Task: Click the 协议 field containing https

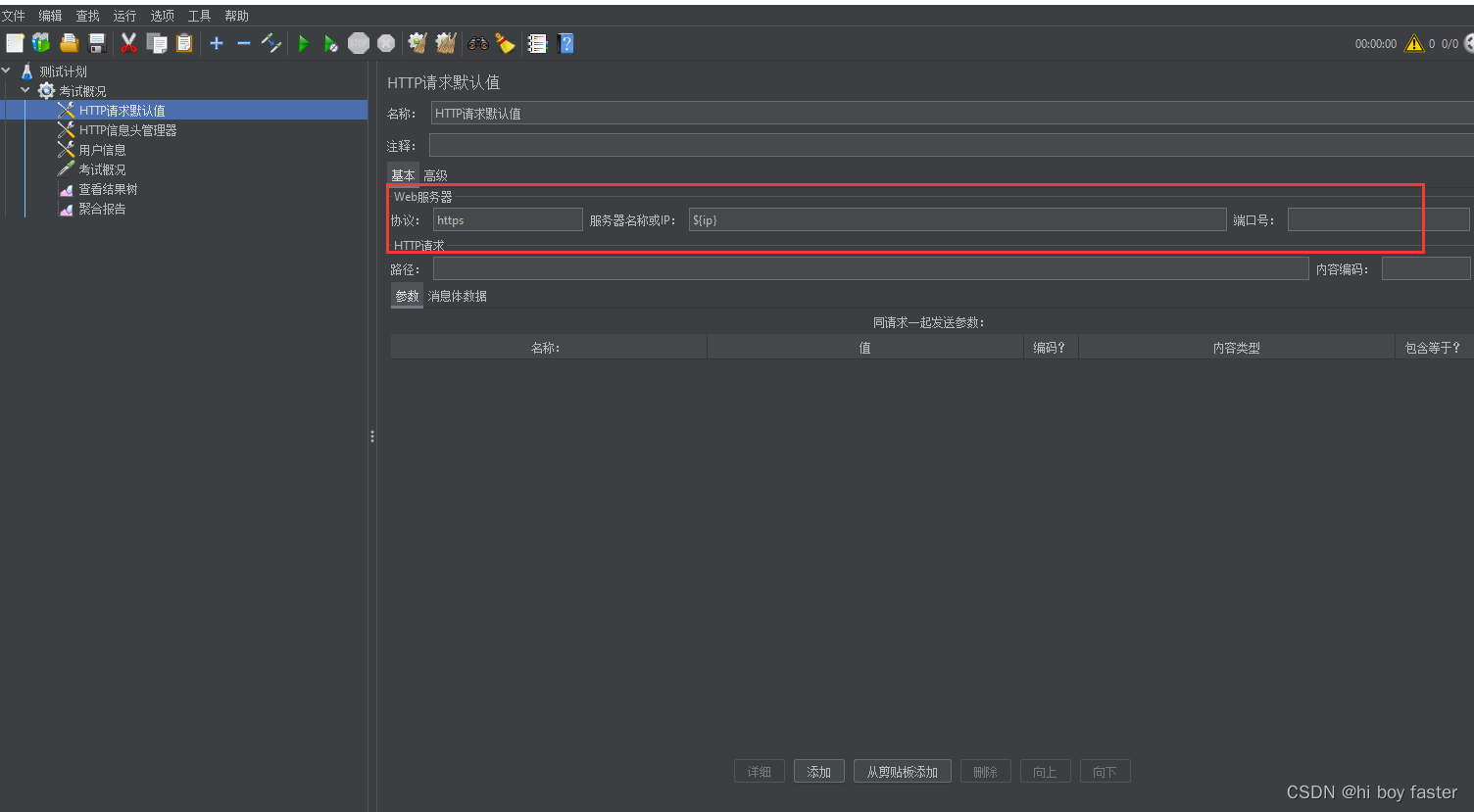Action: tap(508, 219)
